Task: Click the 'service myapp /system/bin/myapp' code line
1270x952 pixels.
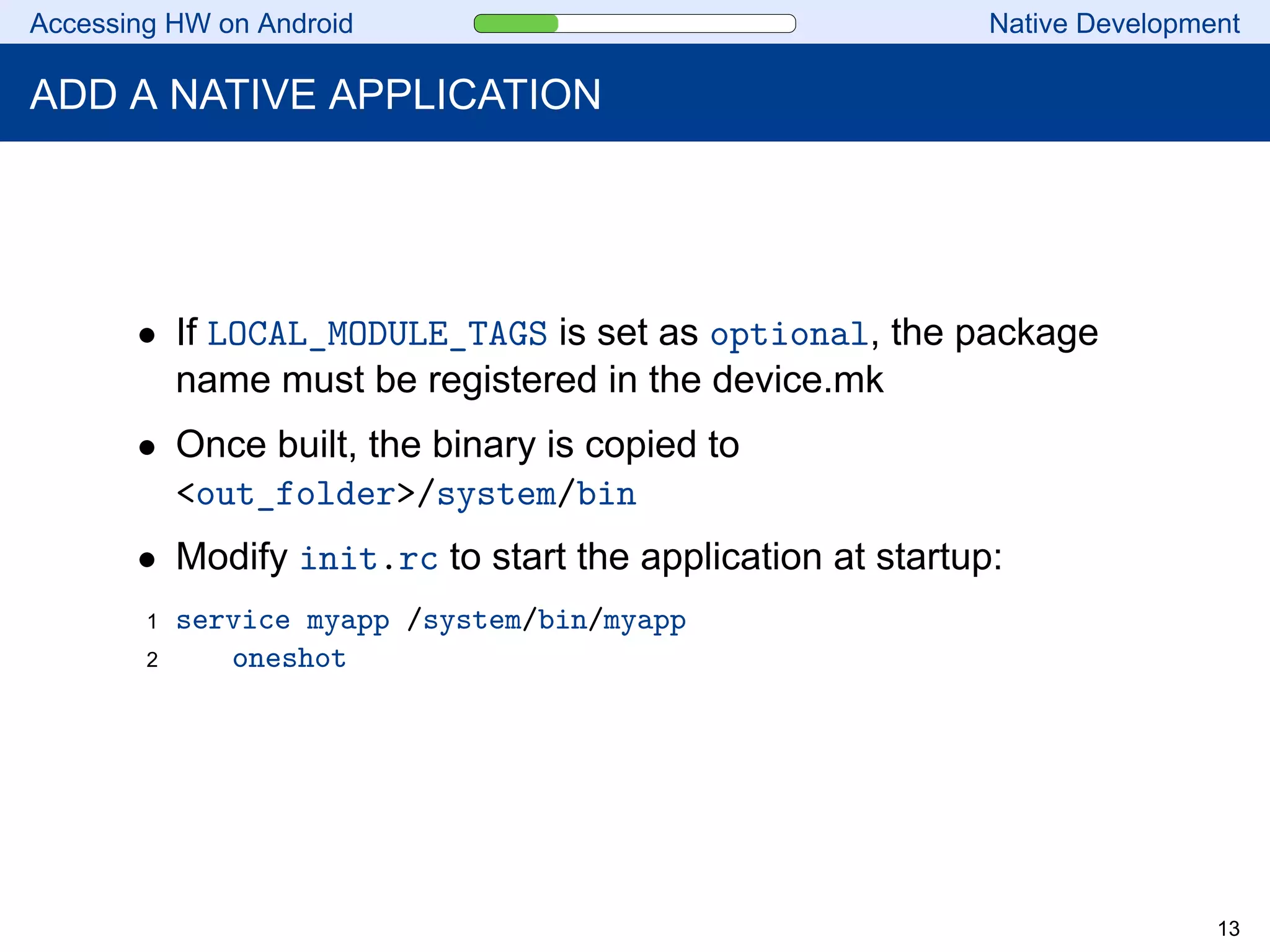Action: [431, 621]
